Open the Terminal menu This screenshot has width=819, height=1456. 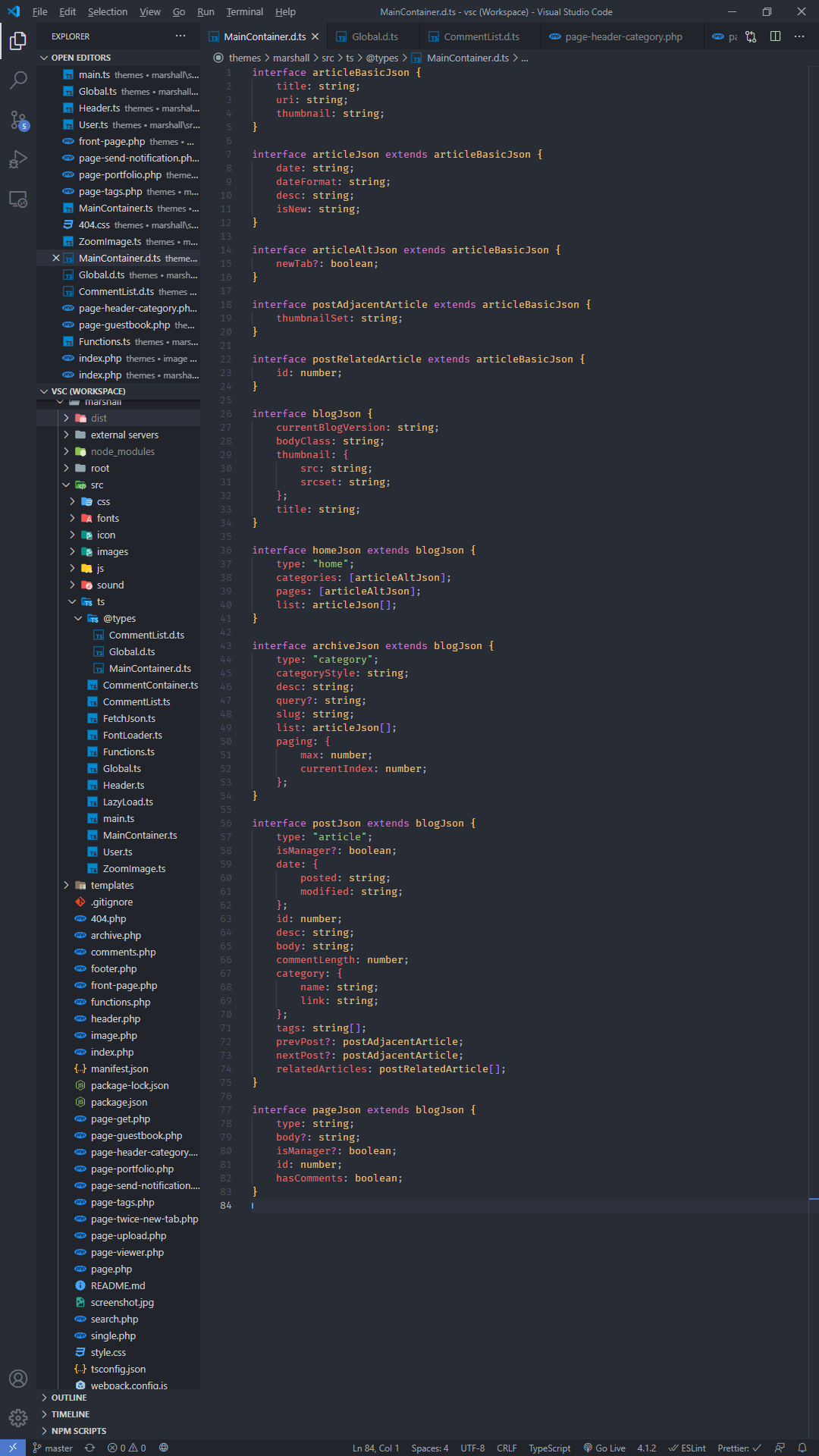(244, 12)
